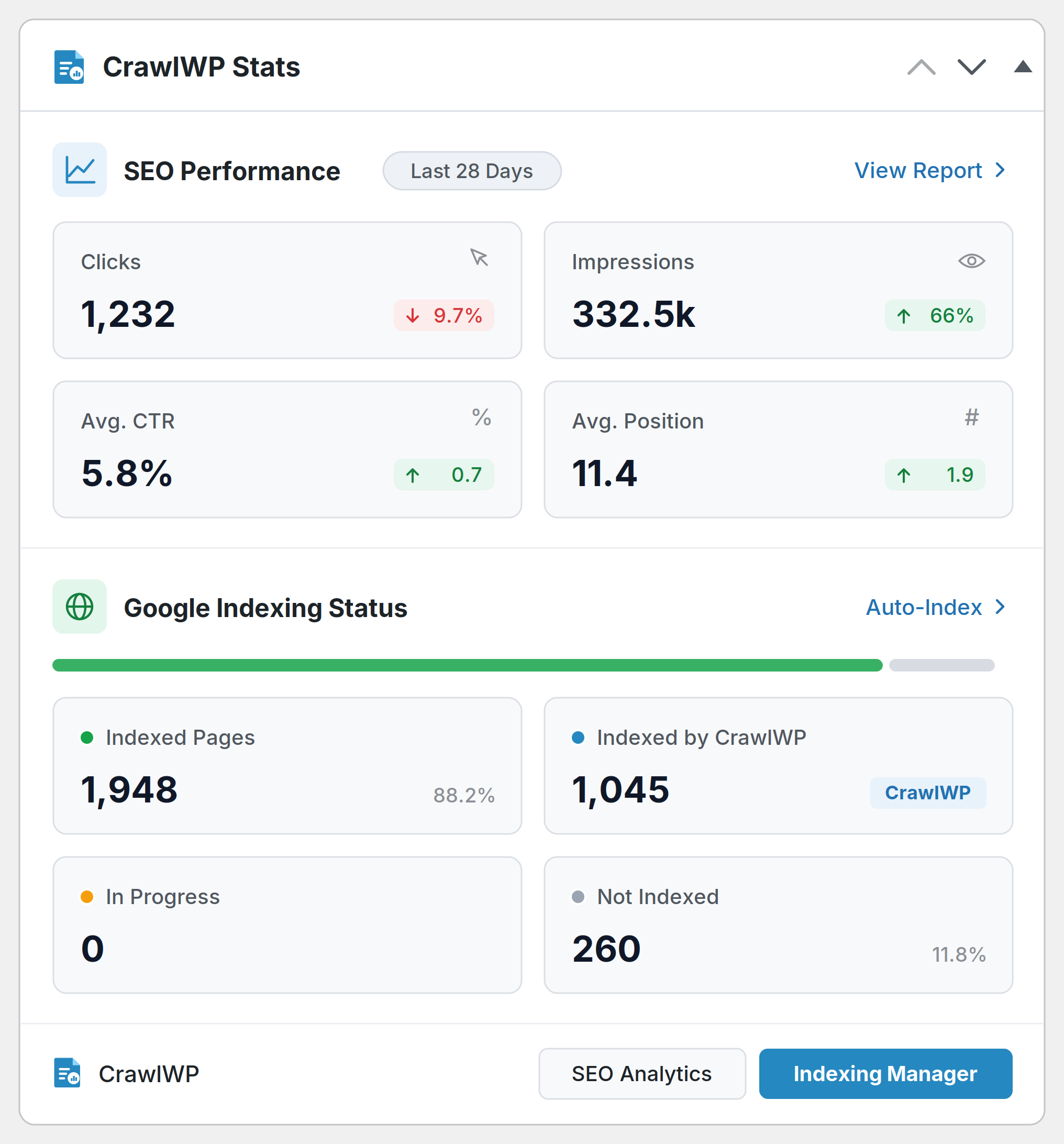The height and width of the screenshot is (1144, 1064).
Task: Click the CrawlWP Stats header logo icon
Action: click(x=69, y=67)
